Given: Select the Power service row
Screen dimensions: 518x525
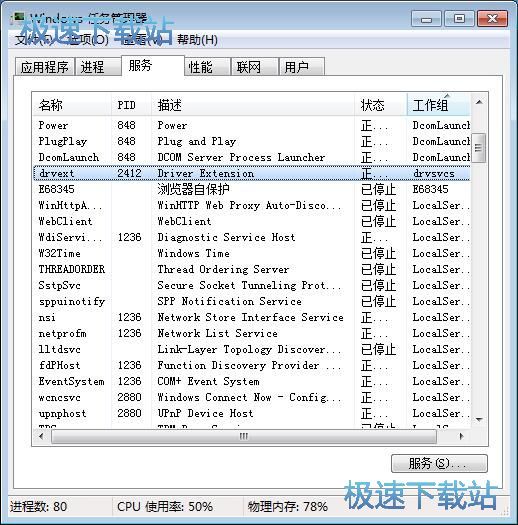Looking at the screenshot, I should click(251, 125).
